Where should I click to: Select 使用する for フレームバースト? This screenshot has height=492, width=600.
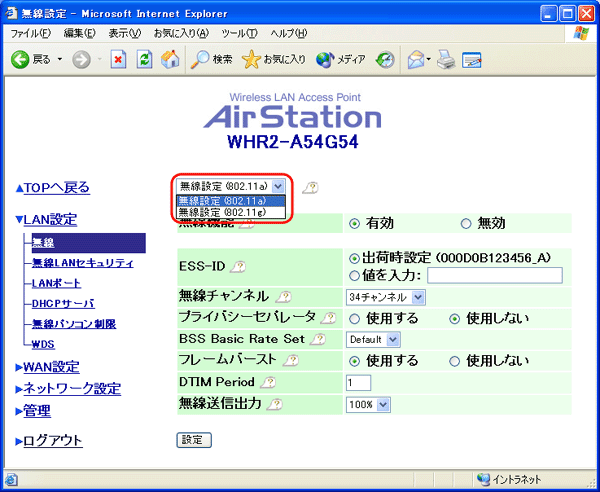(x=355, y=361)
